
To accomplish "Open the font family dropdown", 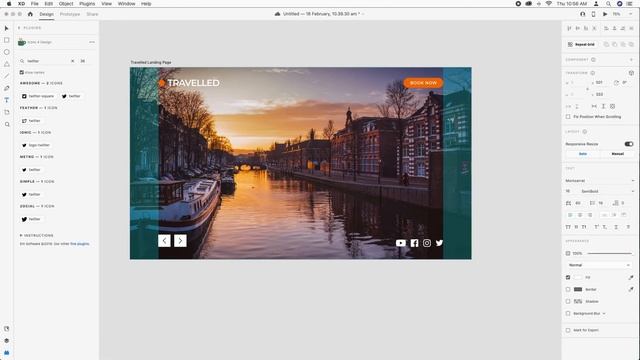I will (x=600, y=180).
